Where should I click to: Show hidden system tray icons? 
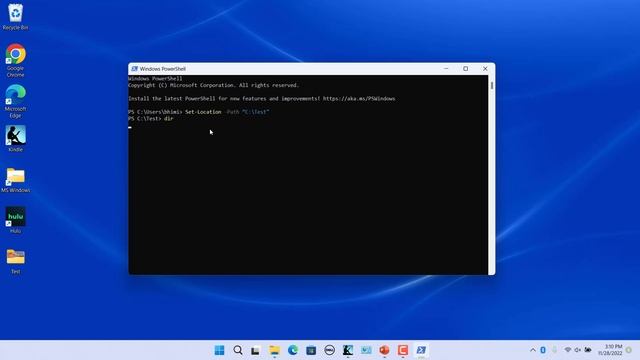(x=533, y=350)
